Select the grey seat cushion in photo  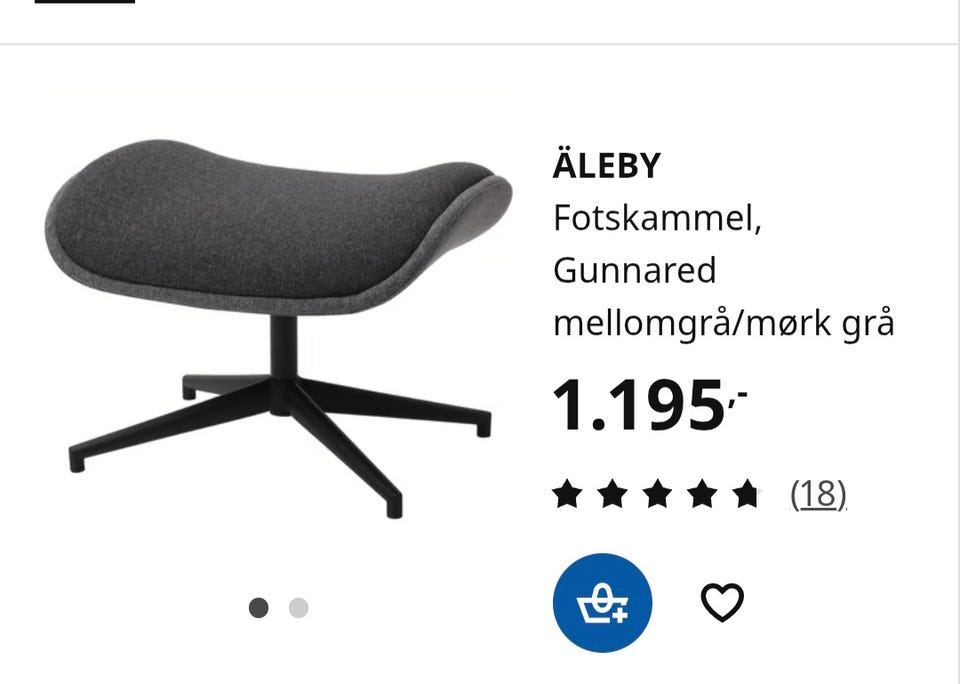(x=279, y=228)
